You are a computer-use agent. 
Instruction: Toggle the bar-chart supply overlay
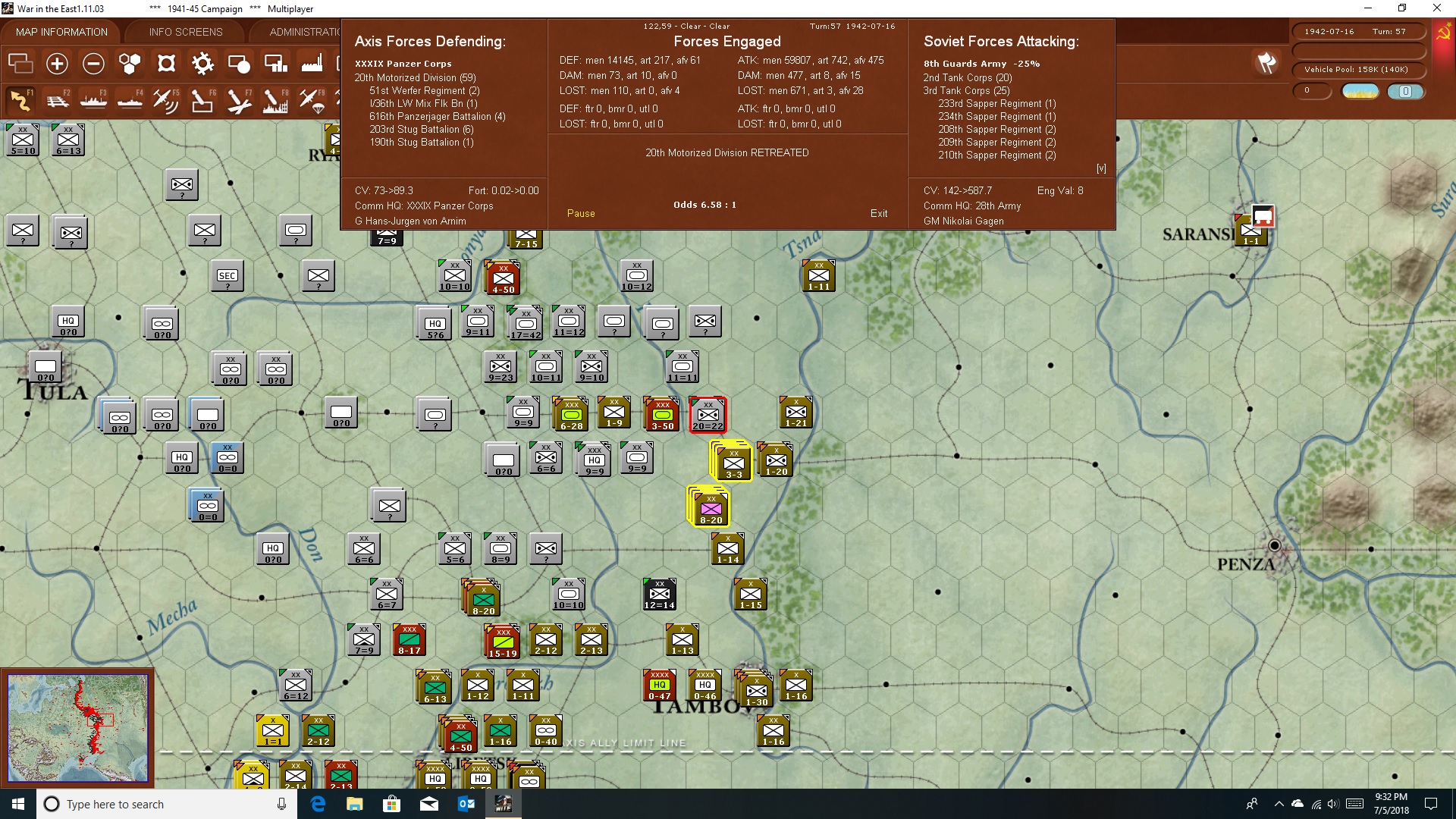(x=275, y=64)
